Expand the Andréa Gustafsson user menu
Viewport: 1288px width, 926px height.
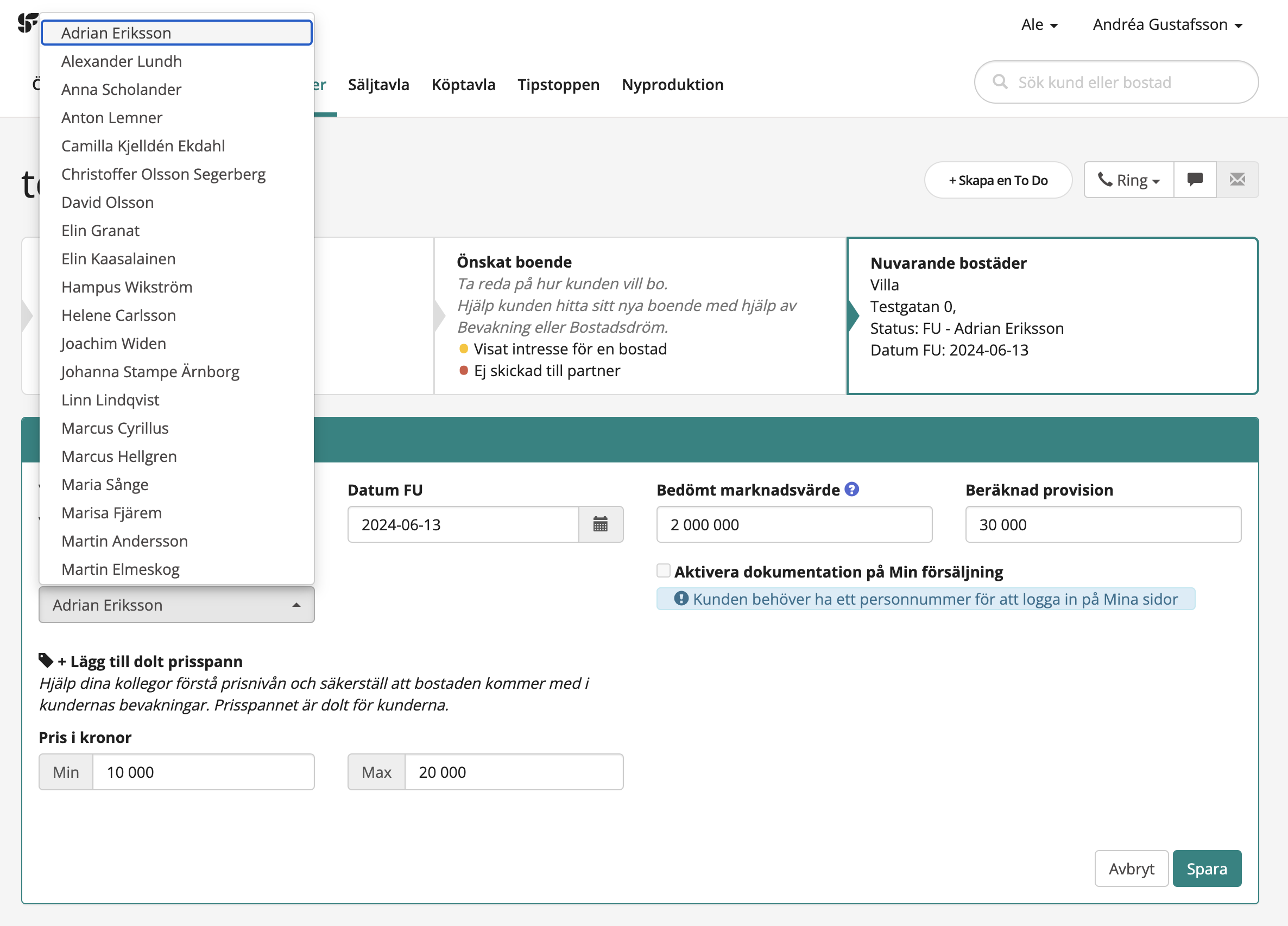[1167, 25]
